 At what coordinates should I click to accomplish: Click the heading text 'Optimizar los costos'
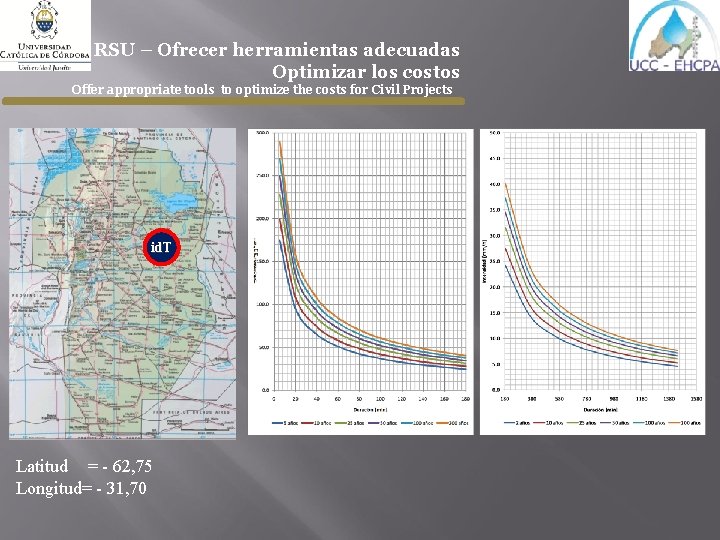pyautogui.click(x=366, y=72)
